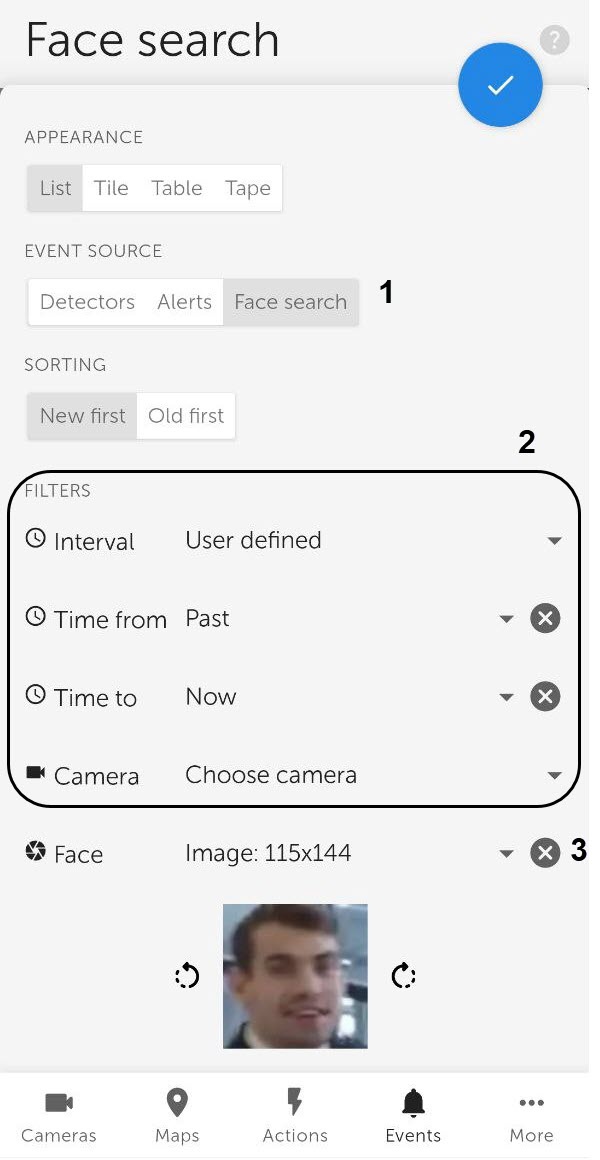Clear the Time to filter
This screenshot has height=1160, width=600.
545,697
